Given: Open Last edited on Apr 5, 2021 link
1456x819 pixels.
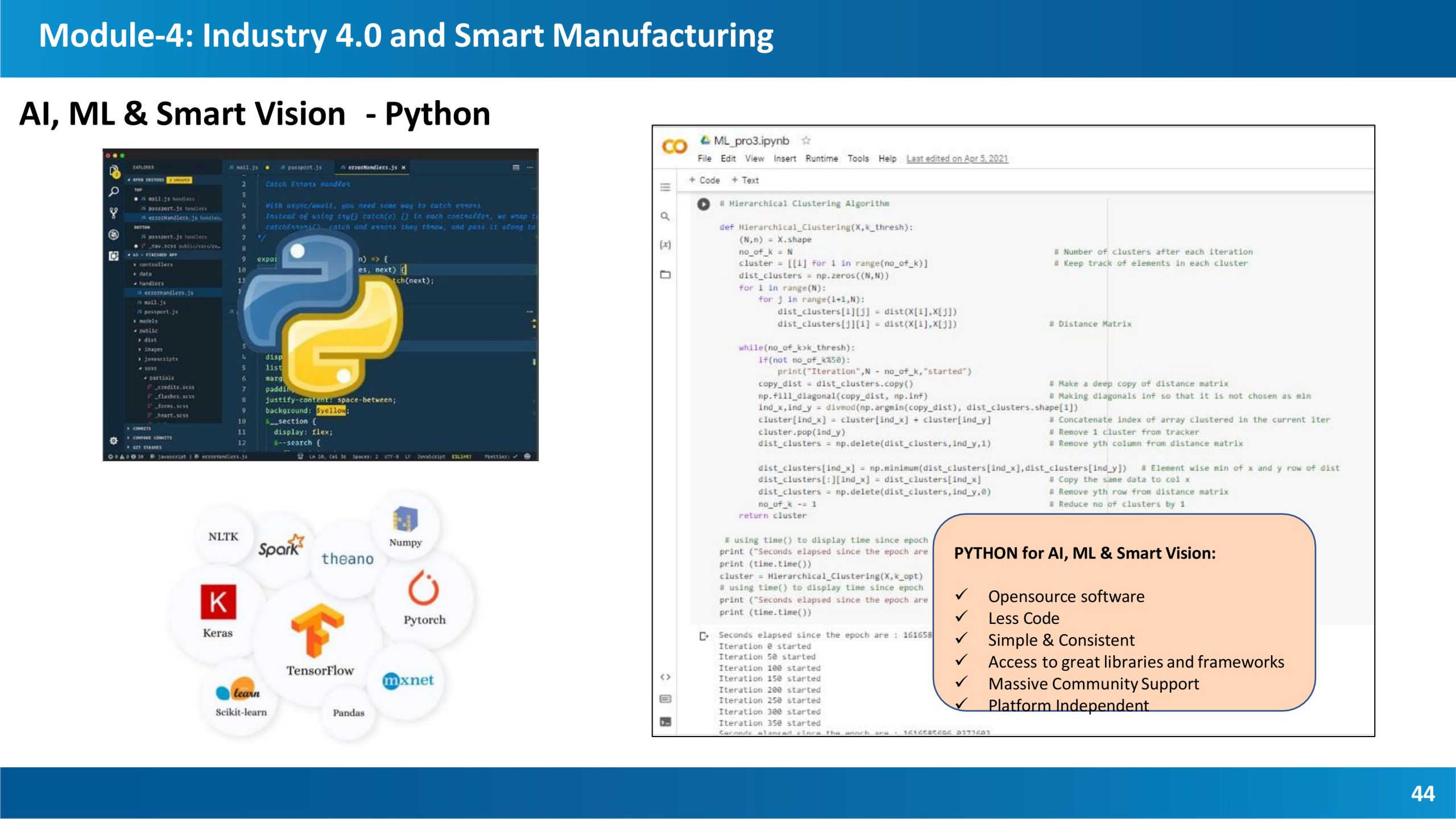Looking at the screenshot, I should 957,159.
